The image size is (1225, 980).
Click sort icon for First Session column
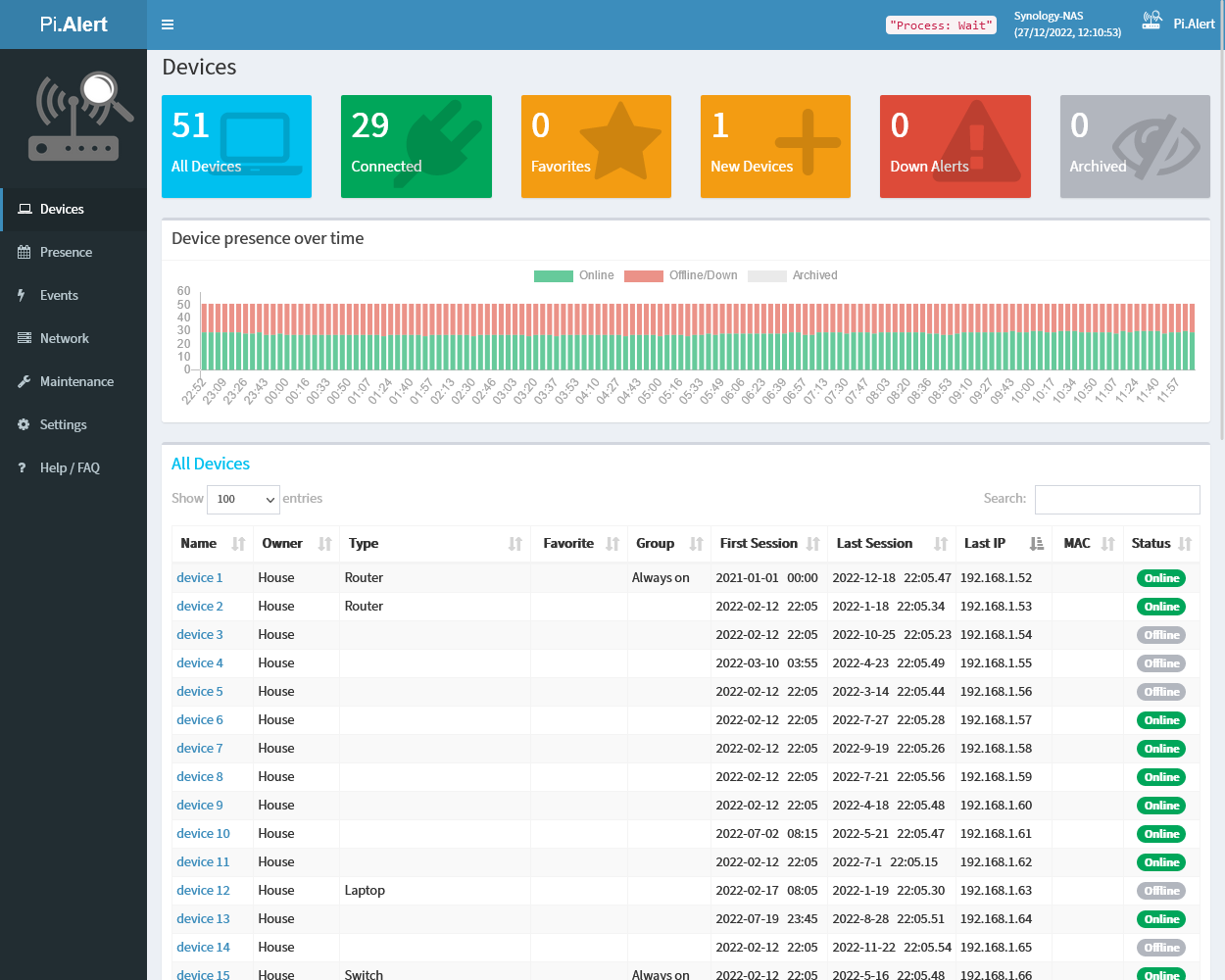tap(813, 544)
